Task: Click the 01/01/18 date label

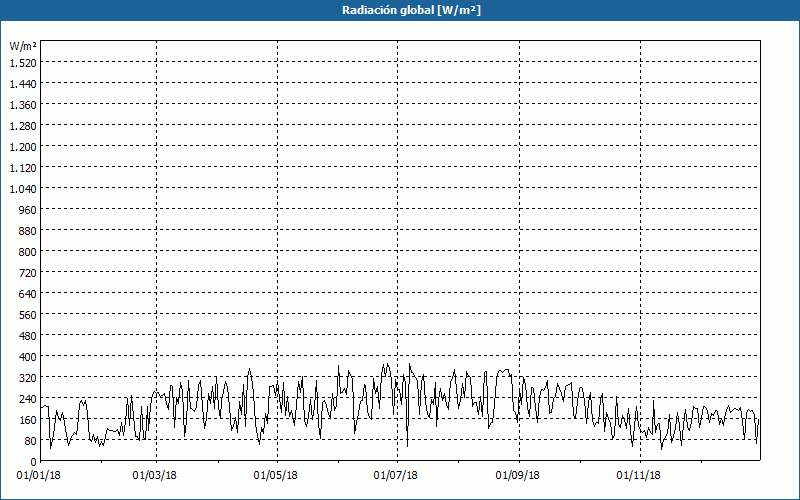Action: (39, 476)
